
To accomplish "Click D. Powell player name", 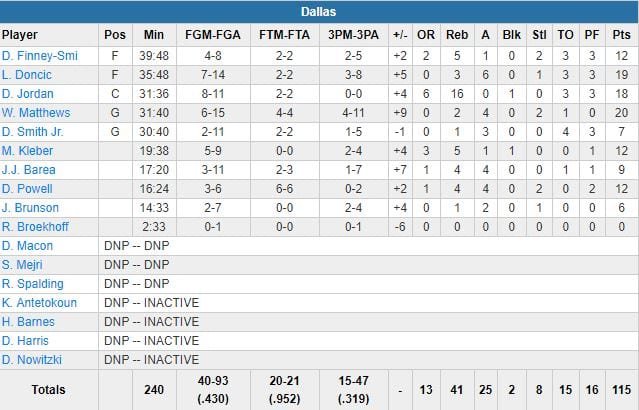I will (x=27, y=189).
